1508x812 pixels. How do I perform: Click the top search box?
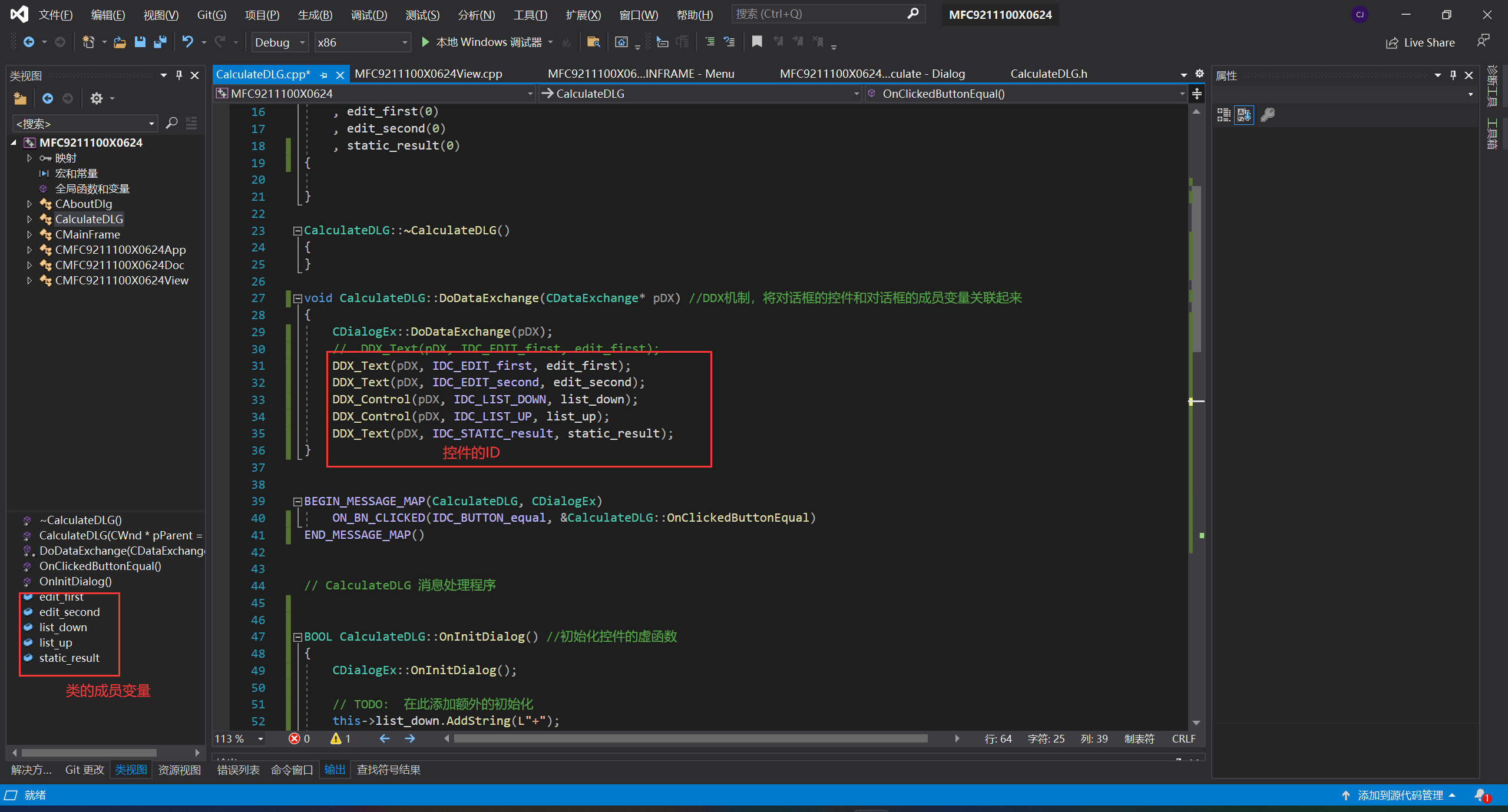(x=819, y=14)
